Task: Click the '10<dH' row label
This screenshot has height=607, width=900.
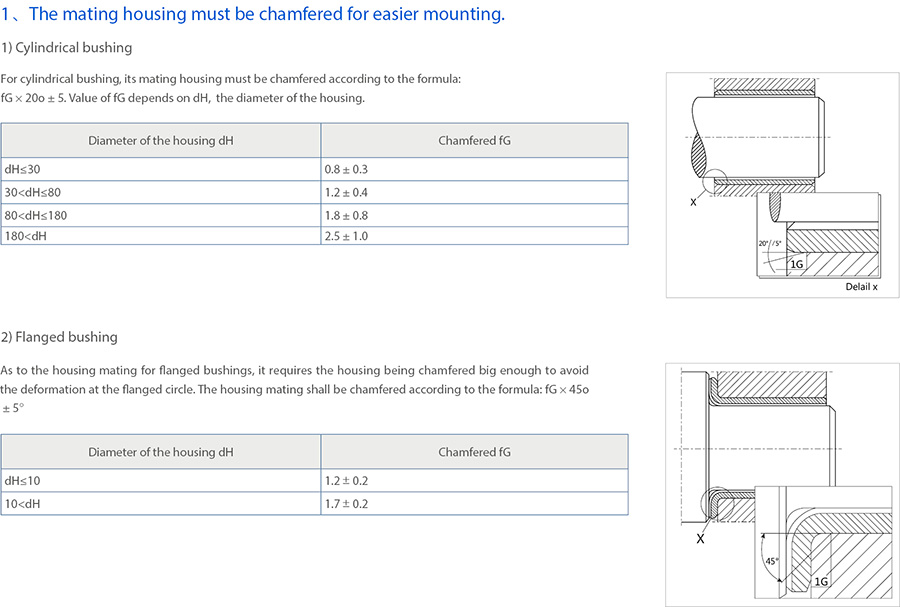Action: [22, 504]
